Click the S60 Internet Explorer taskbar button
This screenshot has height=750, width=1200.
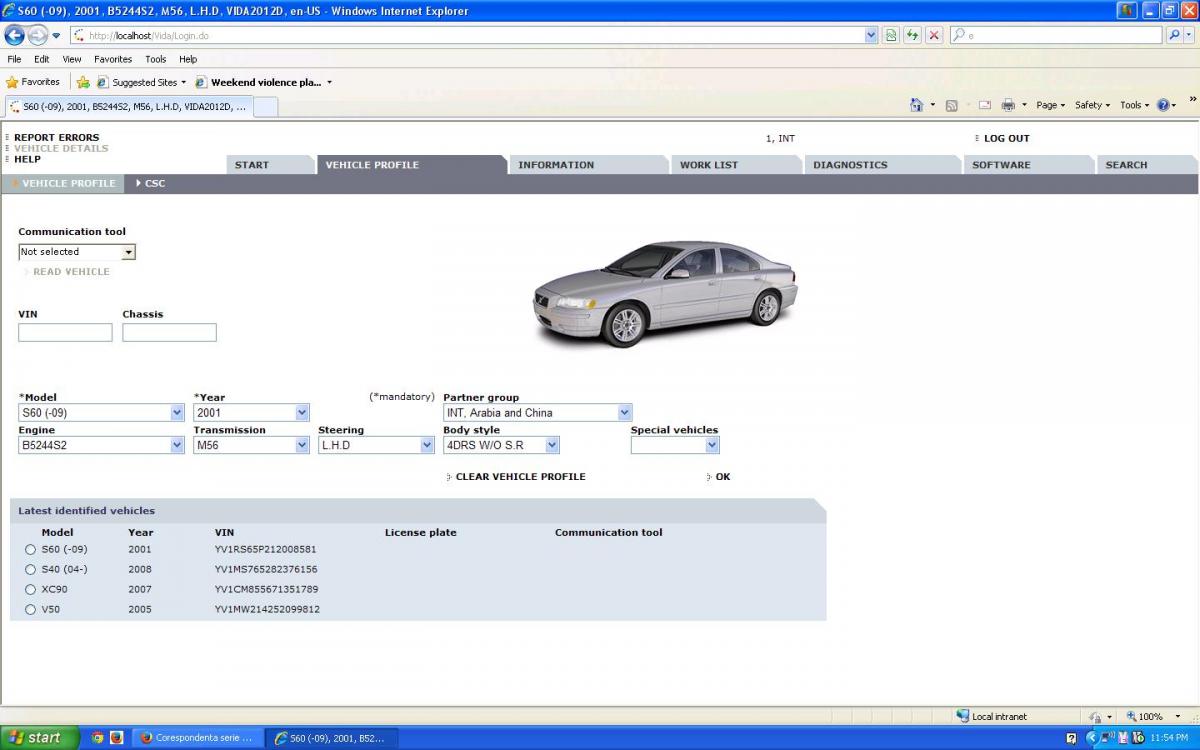coord(331,738)
